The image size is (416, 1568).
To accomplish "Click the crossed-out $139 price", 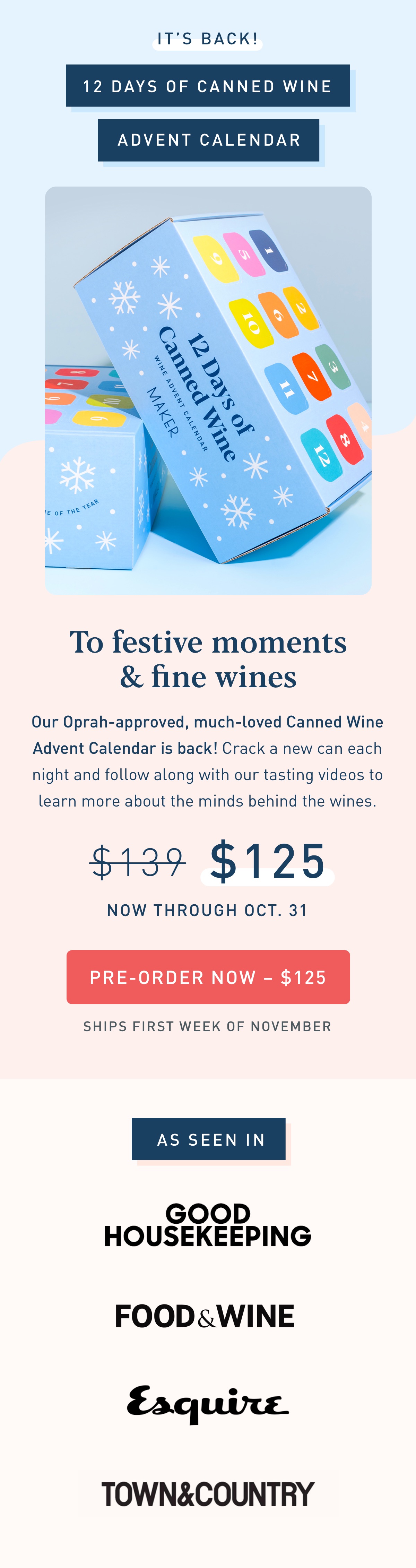I will coord(138,862).
